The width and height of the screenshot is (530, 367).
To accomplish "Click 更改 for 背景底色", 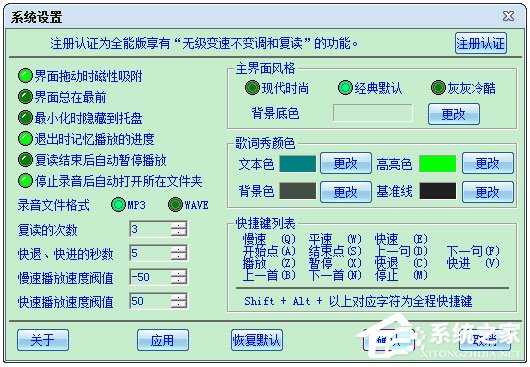I will pos(454,114).
